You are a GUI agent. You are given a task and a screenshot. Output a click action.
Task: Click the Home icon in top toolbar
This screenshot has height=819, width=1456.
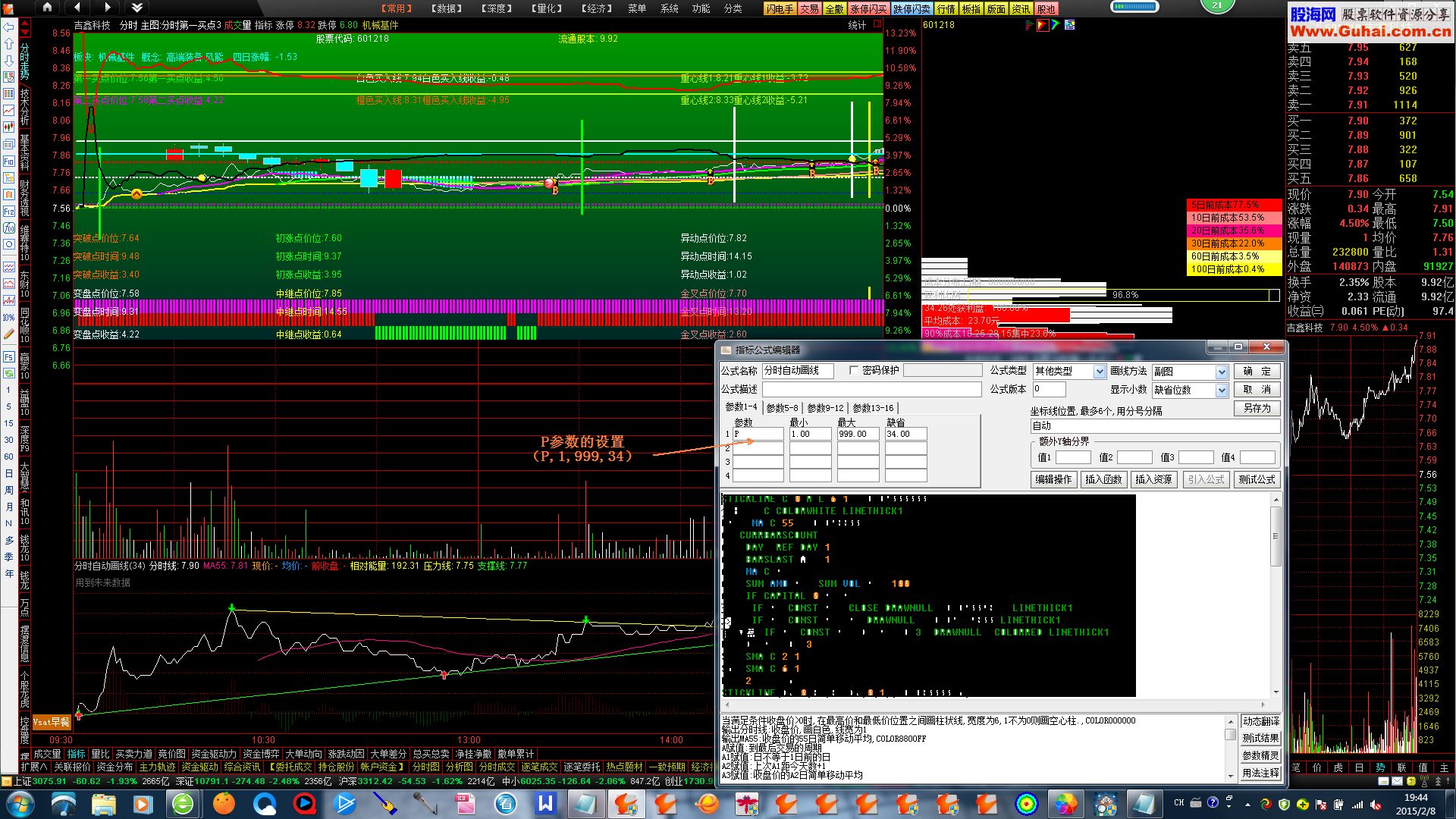click(x=47, y=8)
